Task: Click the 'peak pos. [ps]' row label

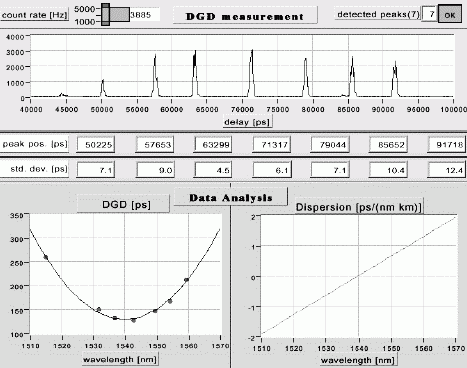Action: [x=35, y=144]
